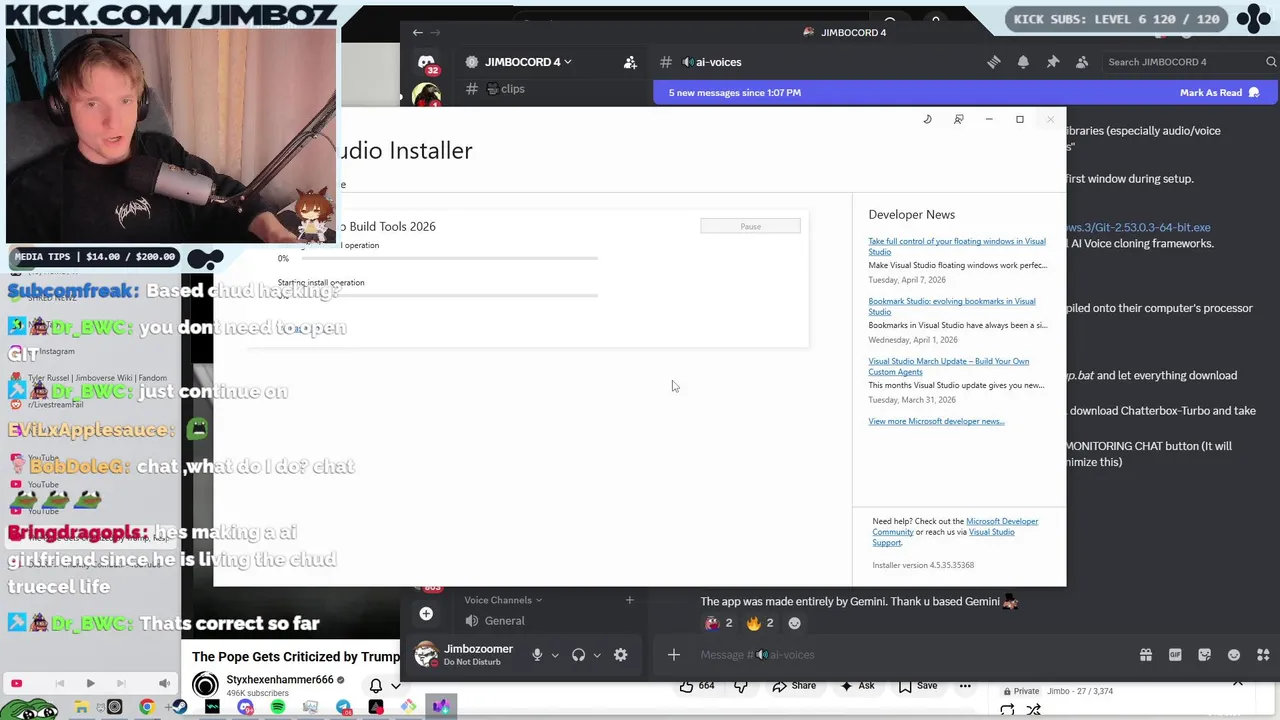Screen dimensions: 1280x720
Task: Open emoji picker in Discord message bar
Action: [1234, 655]
